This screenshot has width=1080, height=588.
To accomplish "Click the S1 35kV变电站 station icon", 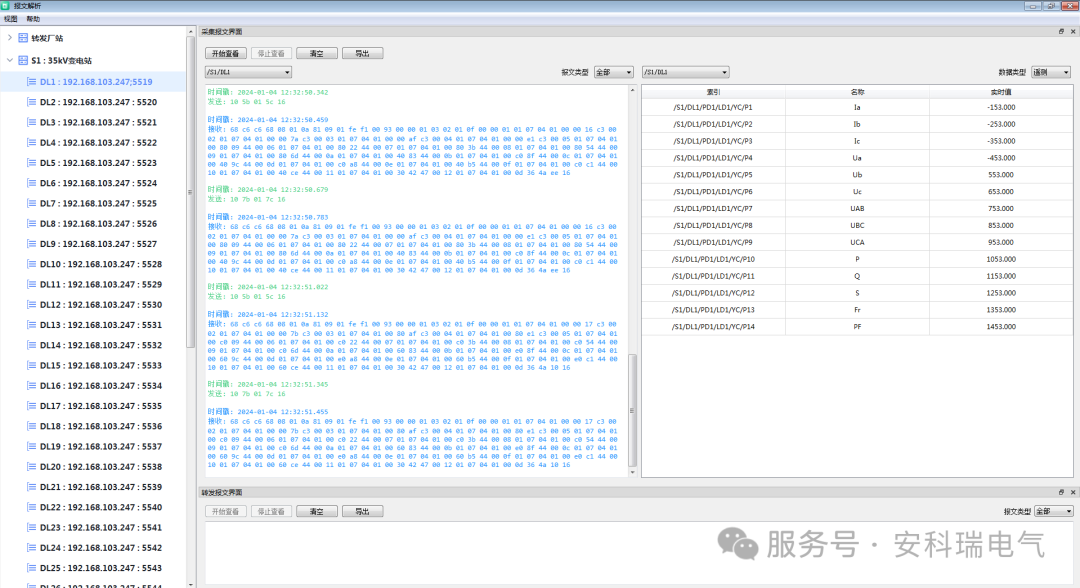I will [24, 60].
